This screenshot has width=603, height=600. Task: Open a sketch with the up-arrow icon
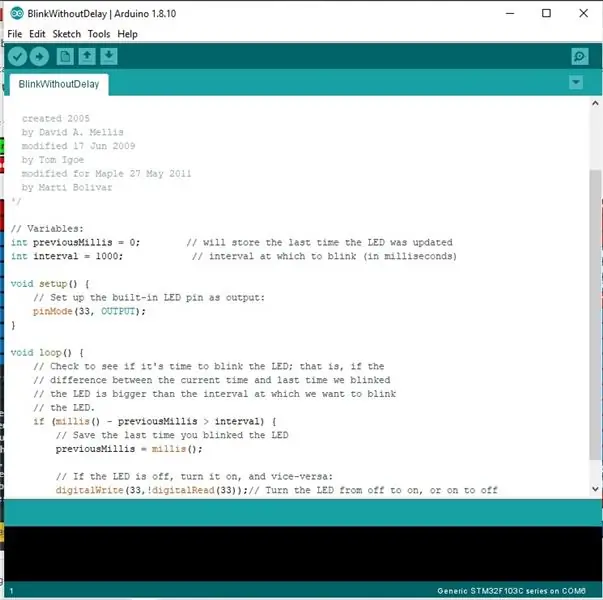[x=87, y=57]
